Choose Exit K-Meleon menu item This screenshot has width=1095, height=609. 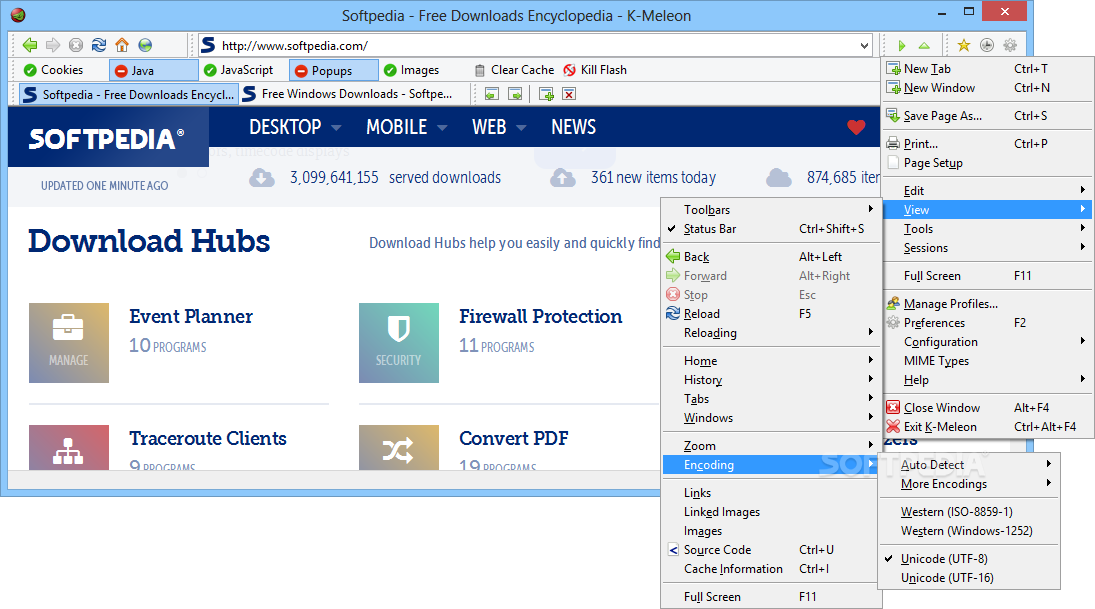click(987, 427)
